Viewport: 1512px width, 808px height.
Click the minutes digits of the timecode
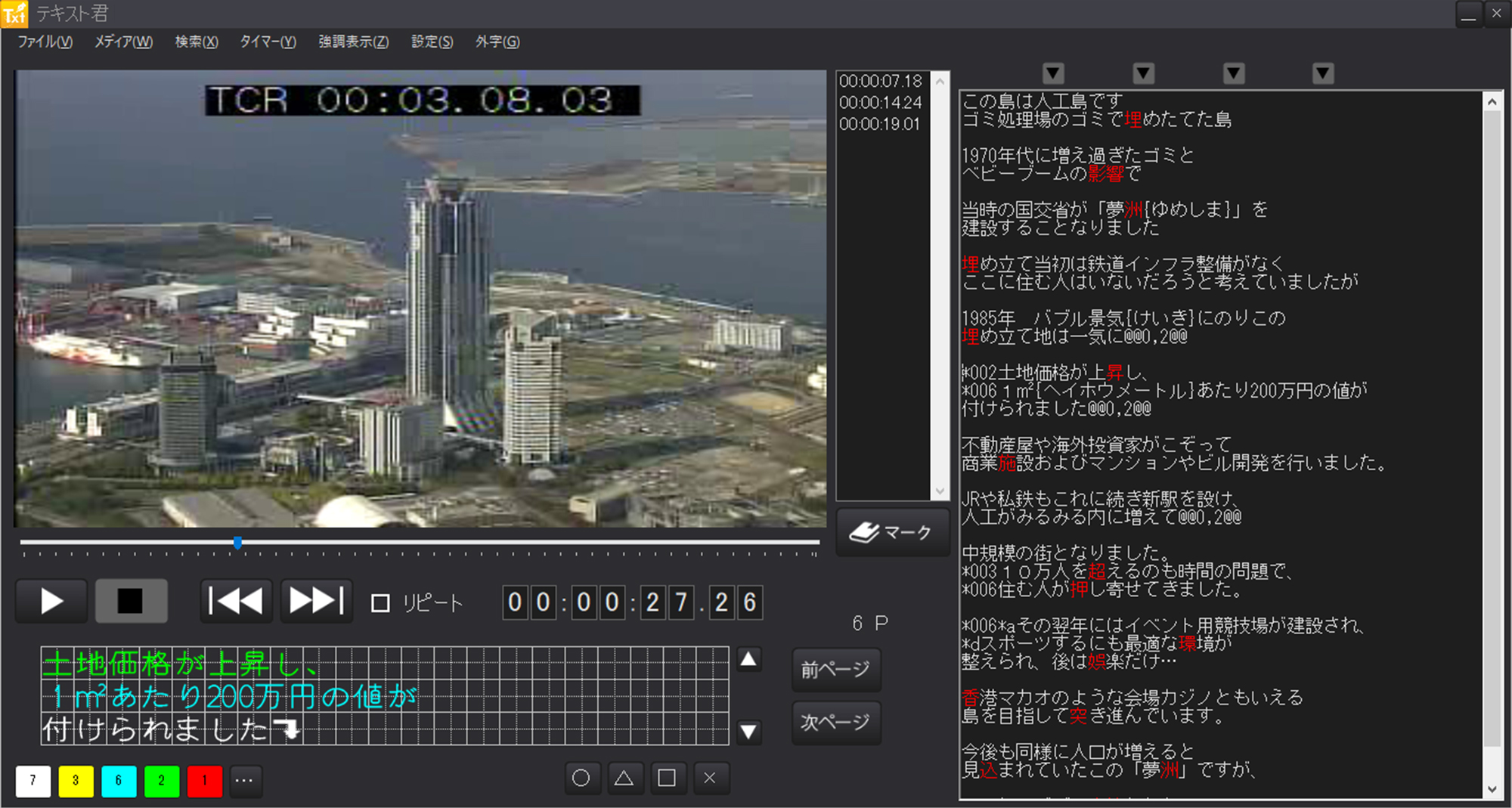coord(597,602)
